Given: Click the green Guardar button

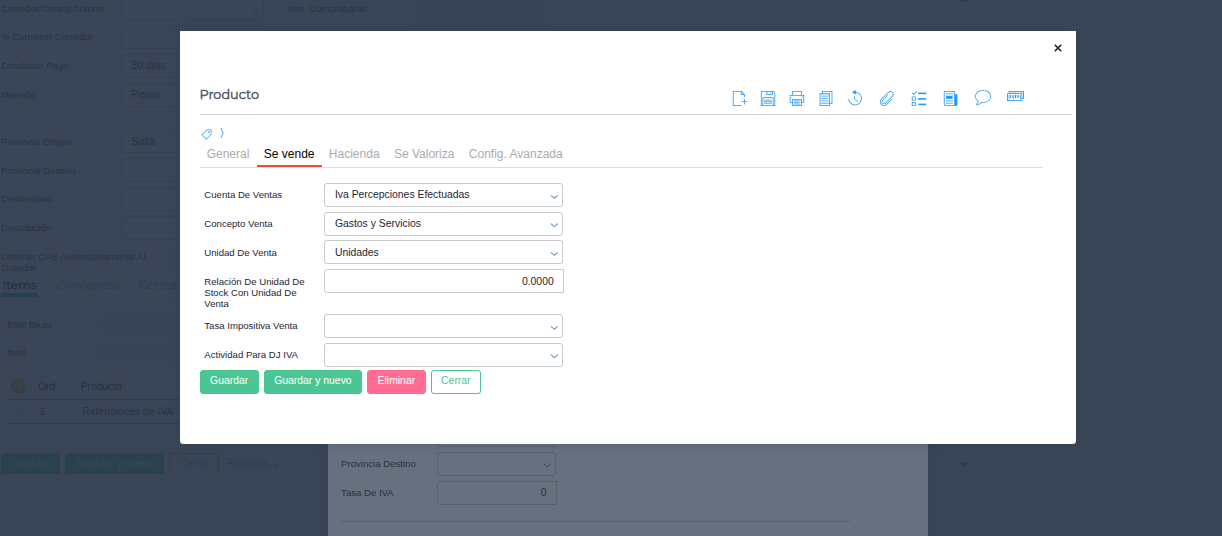Looking at the screenshot, I should 229,381.
